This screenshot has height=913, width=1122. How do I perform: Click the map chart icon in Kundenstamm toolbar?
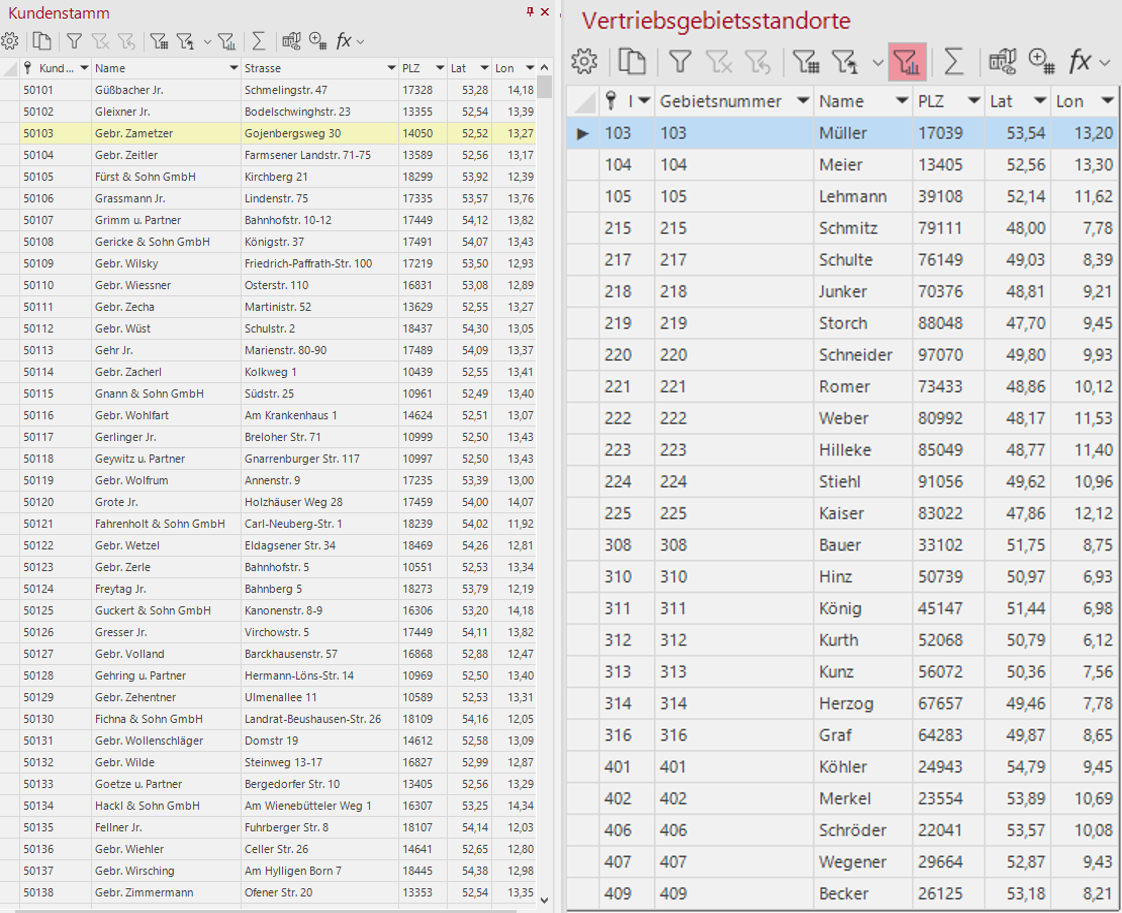[291, 41]
